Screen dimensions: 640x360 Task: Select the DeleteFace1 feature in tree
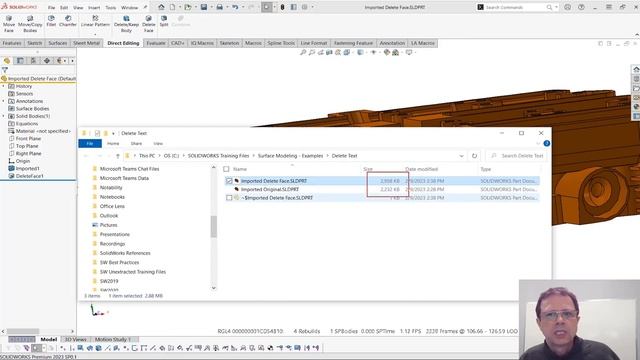coord(29,176)
